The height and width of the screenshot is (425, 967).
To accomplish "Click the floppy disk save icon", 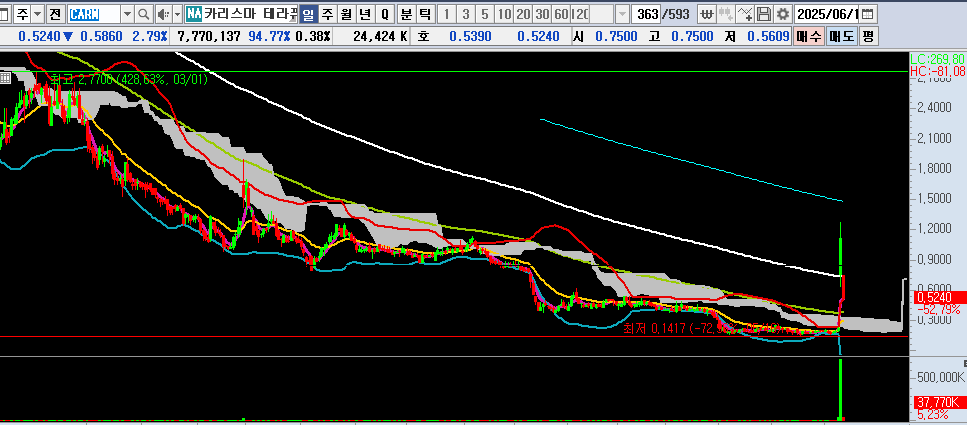I will pyautogui.click(x=763, y=14).
